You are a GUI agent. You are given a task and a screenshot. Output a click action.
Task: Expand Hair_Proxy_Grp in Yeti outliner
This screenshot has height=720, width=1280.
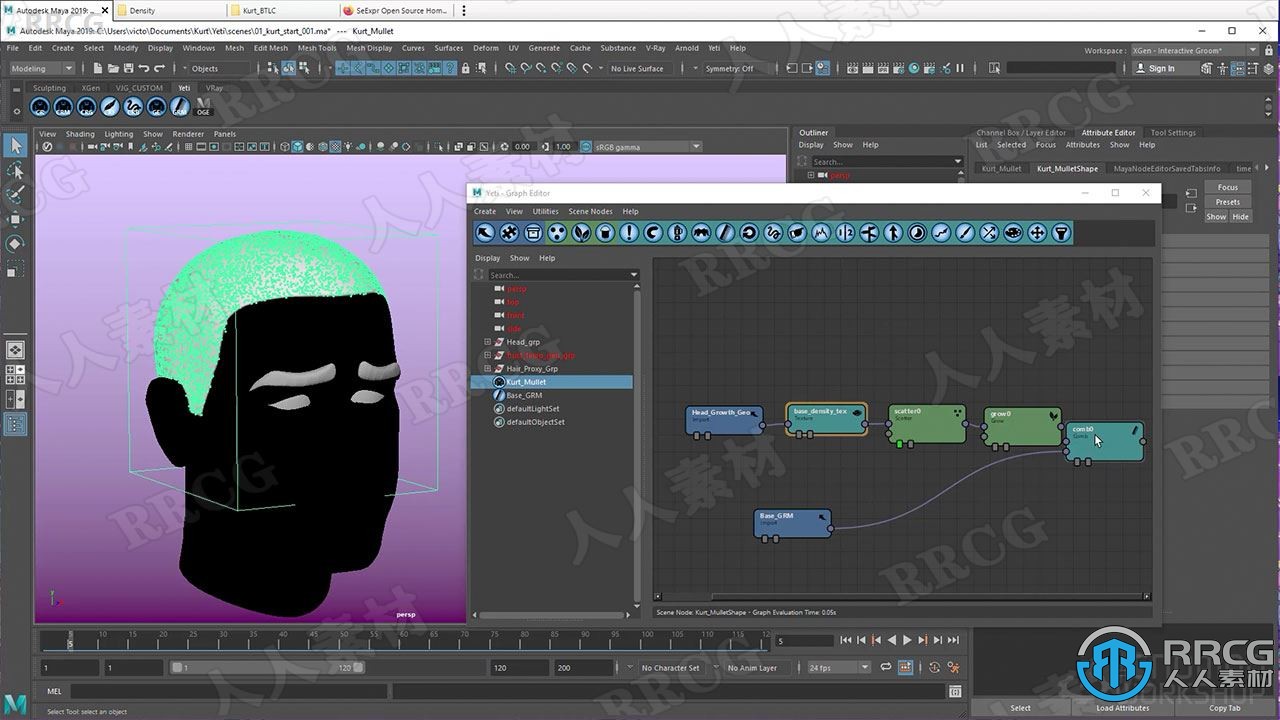click(488, 368)
